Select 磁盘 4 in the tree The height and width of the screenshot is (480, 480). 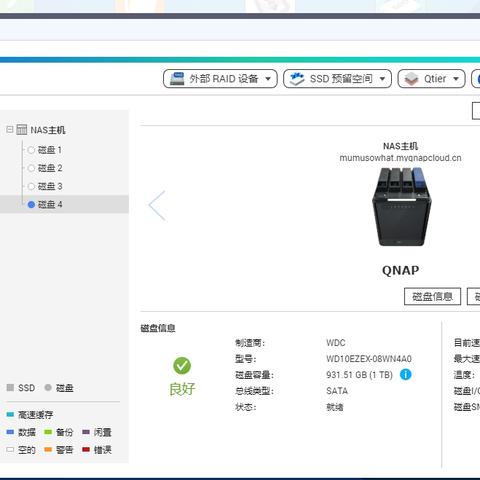pyautogui.click(x=64, y=204)
